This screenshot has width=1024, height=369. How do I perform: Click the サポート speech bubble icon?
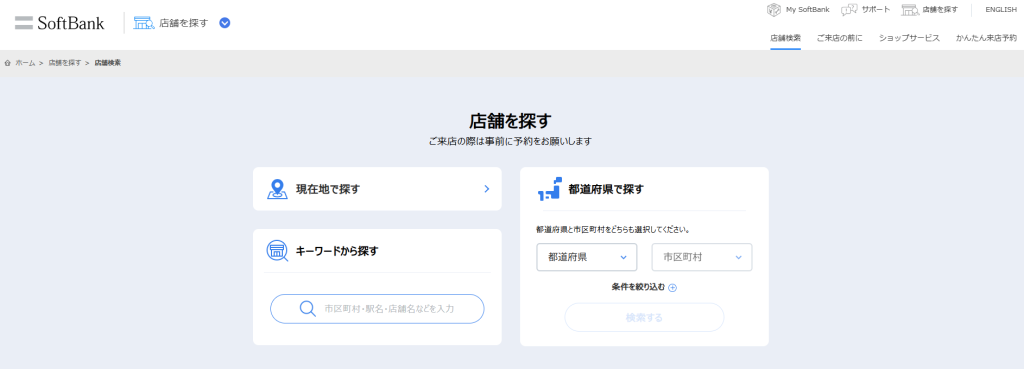pyautogui.click(x=849, y=10)
